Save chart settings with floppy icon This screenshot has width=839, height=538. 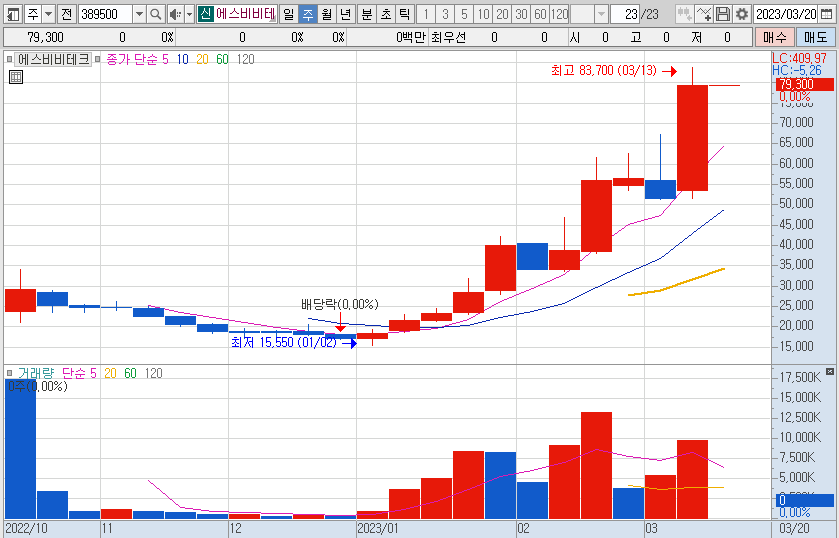pos(723,14)
